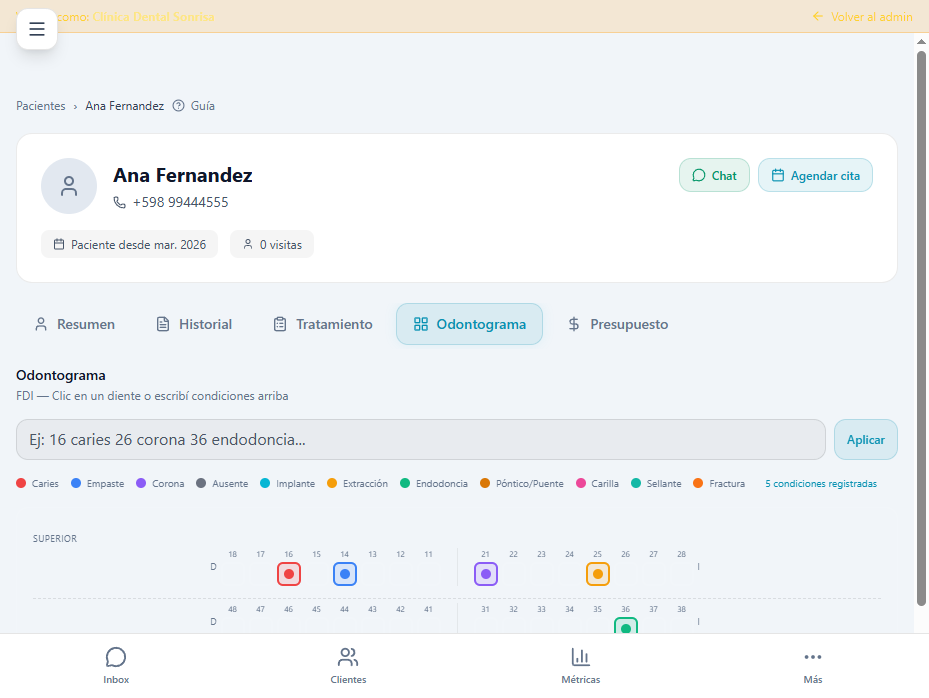Select the red caries marker on tooth 16
929x698 pixels.
[288, 574]
